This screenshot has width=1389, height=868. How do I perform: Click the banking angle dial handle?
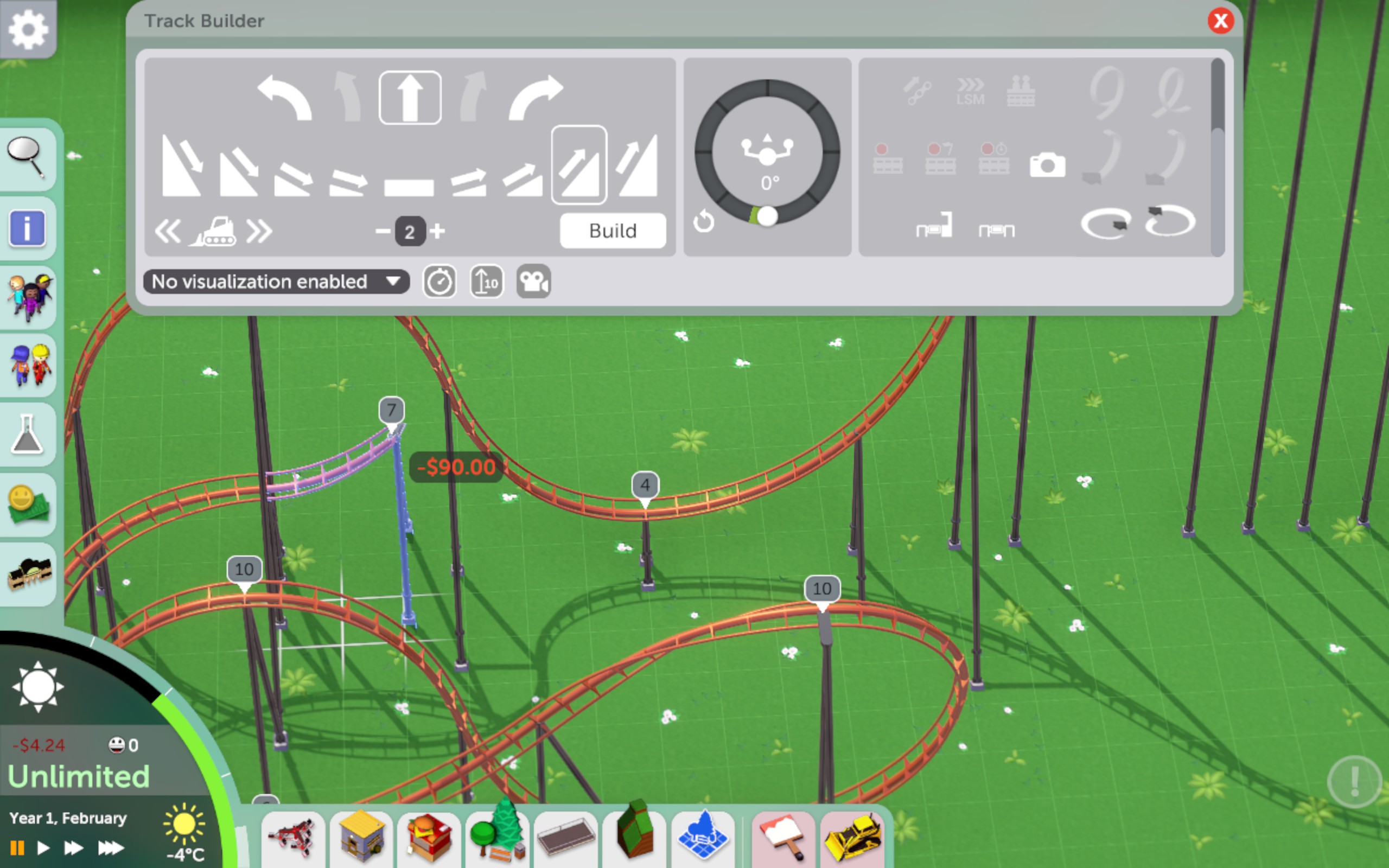click(767, 216)
